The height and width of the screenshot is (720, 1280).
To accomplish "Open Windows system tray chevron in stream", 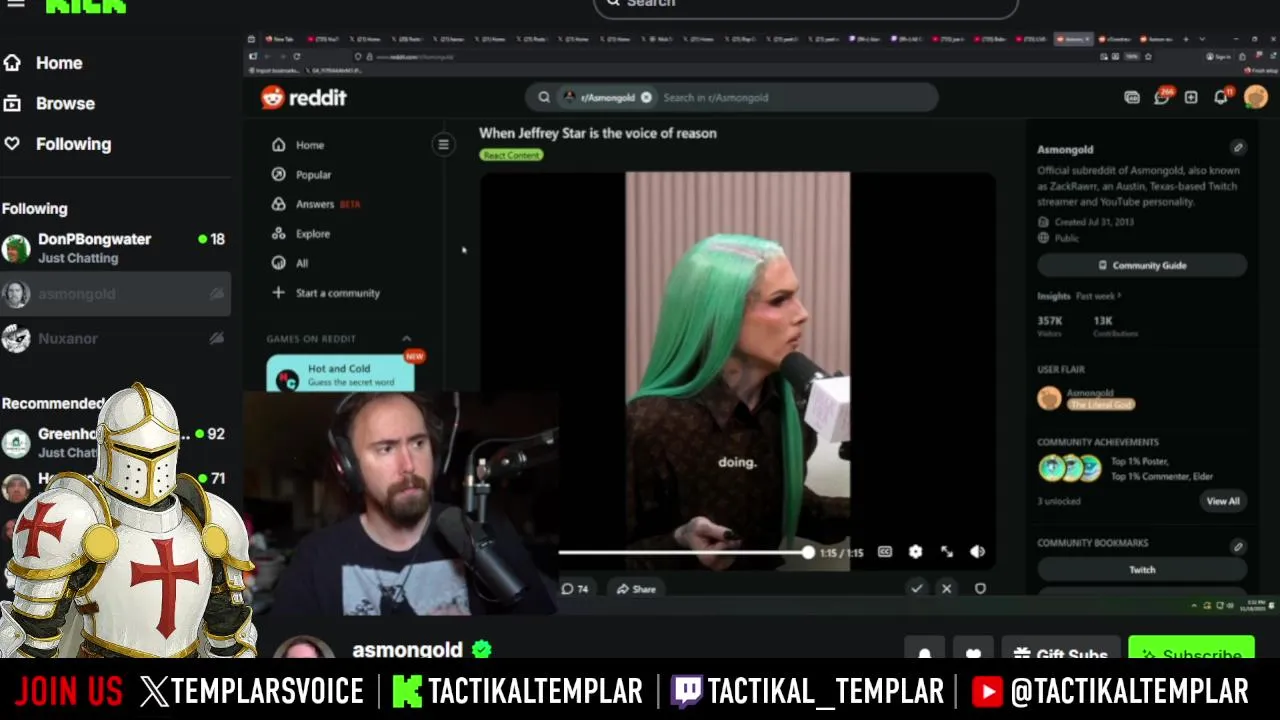I will point(1193,606).
